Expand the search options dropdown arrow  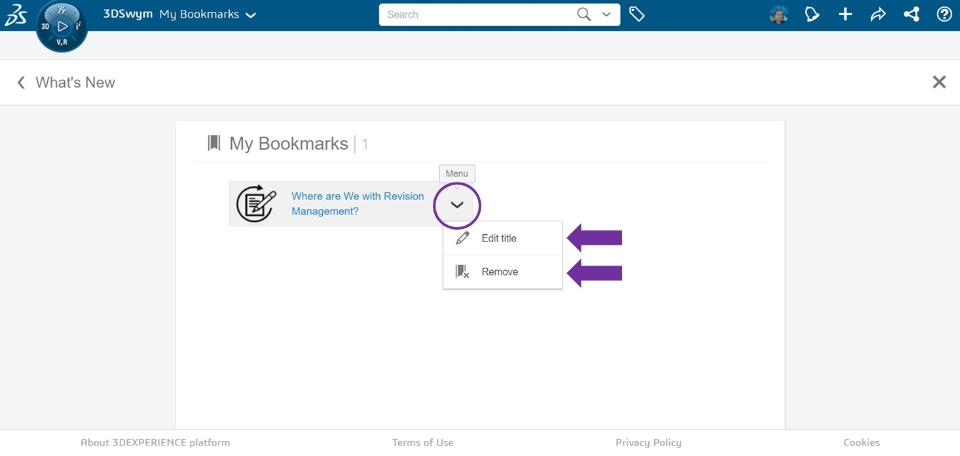[x=606, y=15]
